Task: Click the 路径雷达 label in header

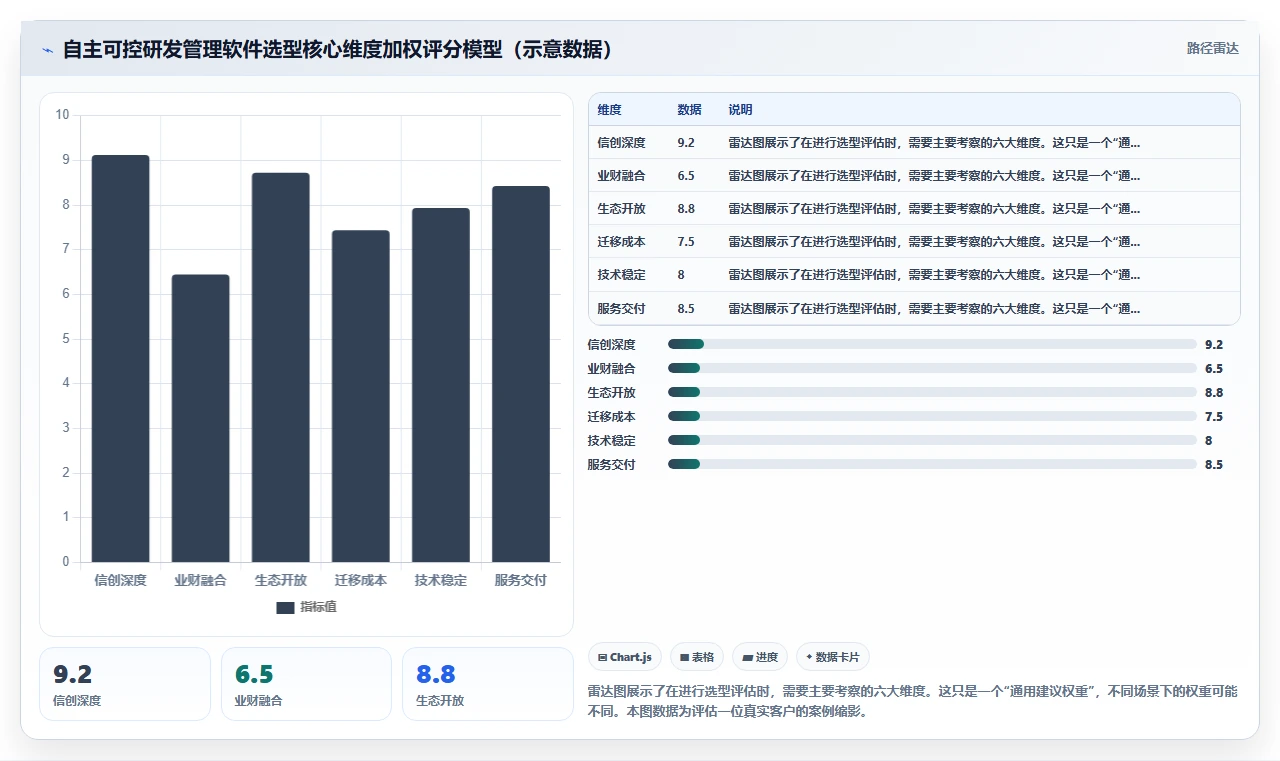Action: 1212,48
